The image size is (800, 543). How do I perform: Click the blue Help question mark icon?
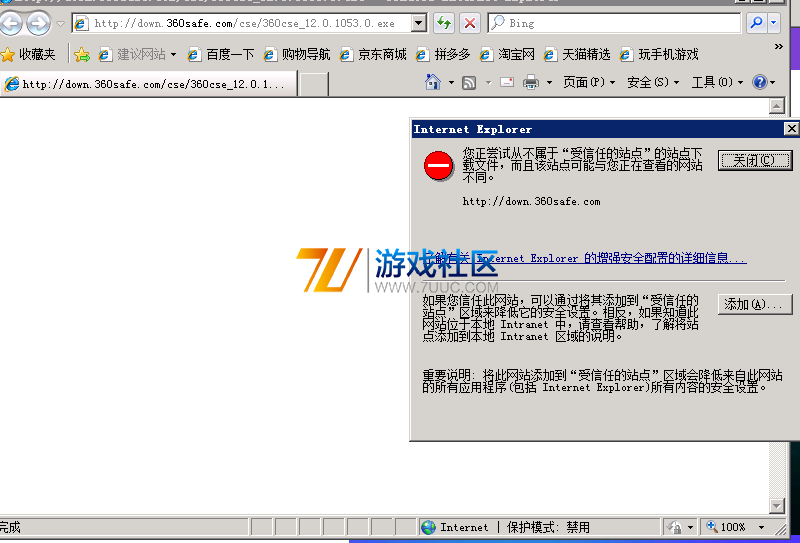point(760,82)
